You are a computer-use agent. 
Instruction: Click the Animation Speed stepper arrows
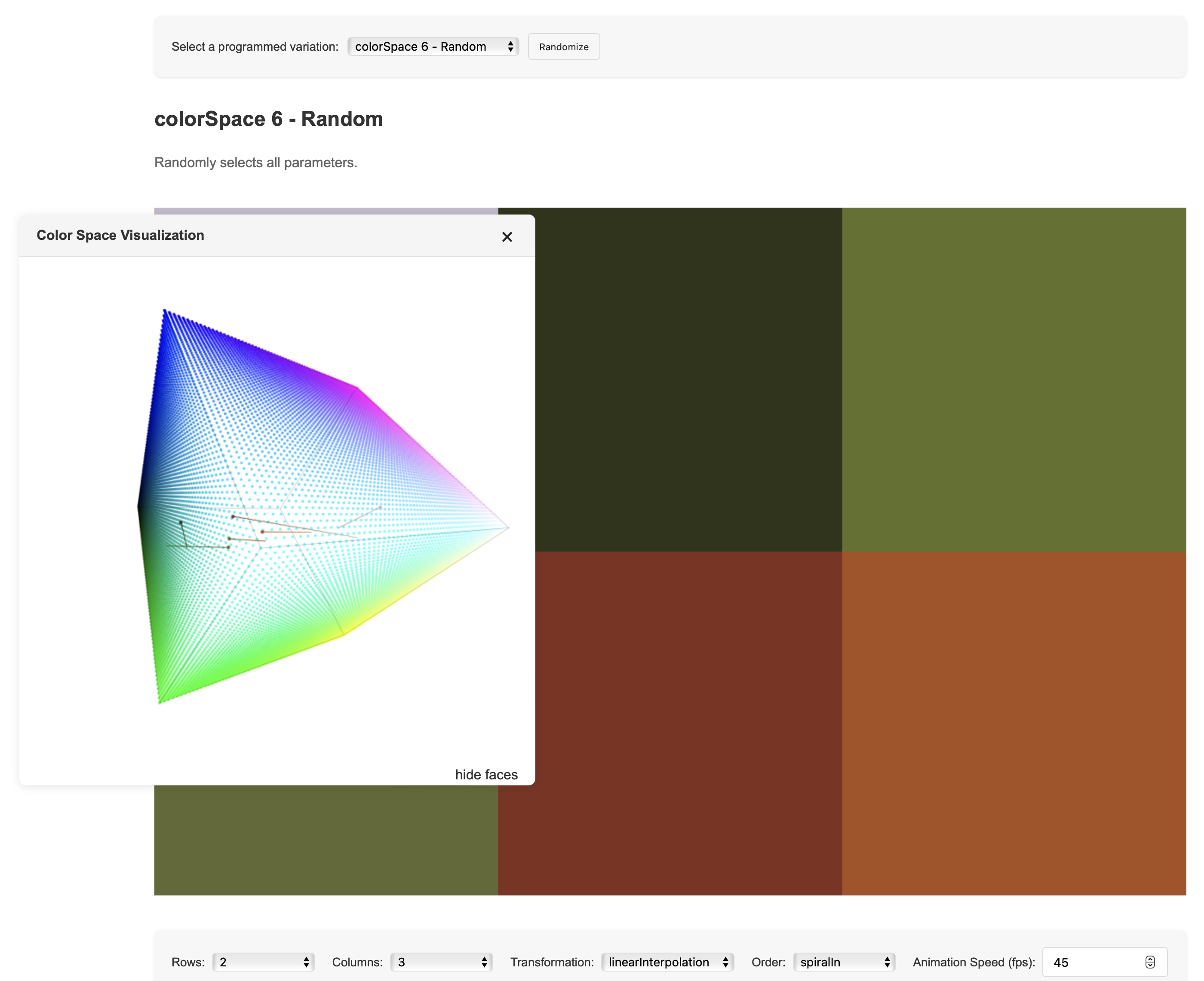tap(1150, 962)
